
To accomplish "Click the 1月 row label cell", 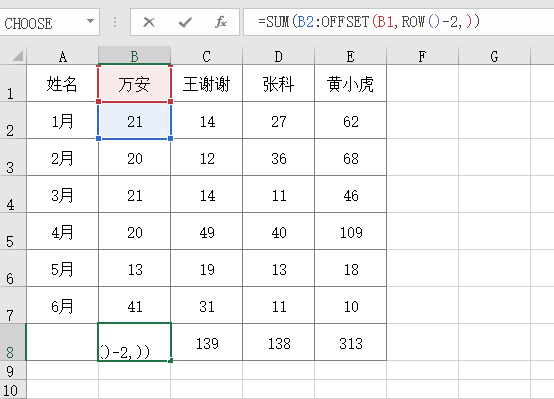I will (x=63, y=121).
